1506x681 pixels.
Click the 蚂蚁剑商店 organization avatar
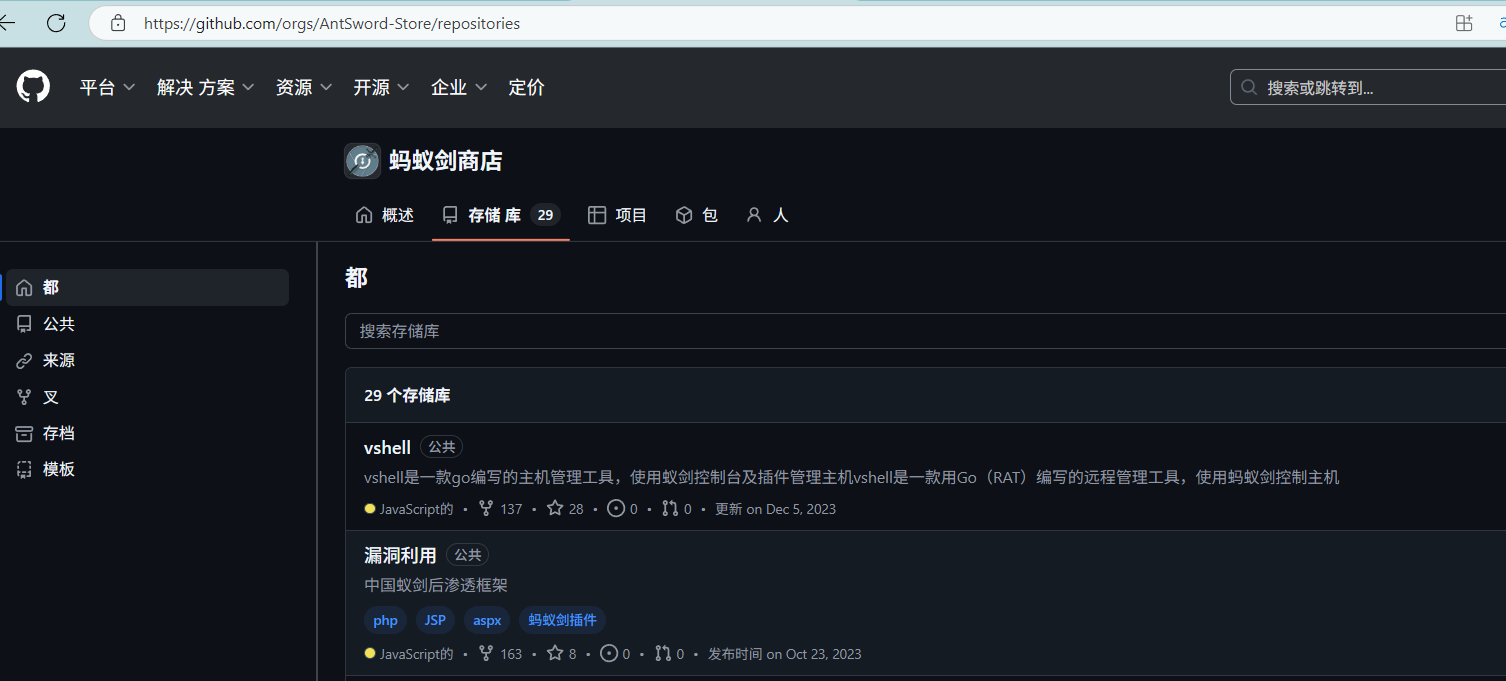tap(362, 160)
